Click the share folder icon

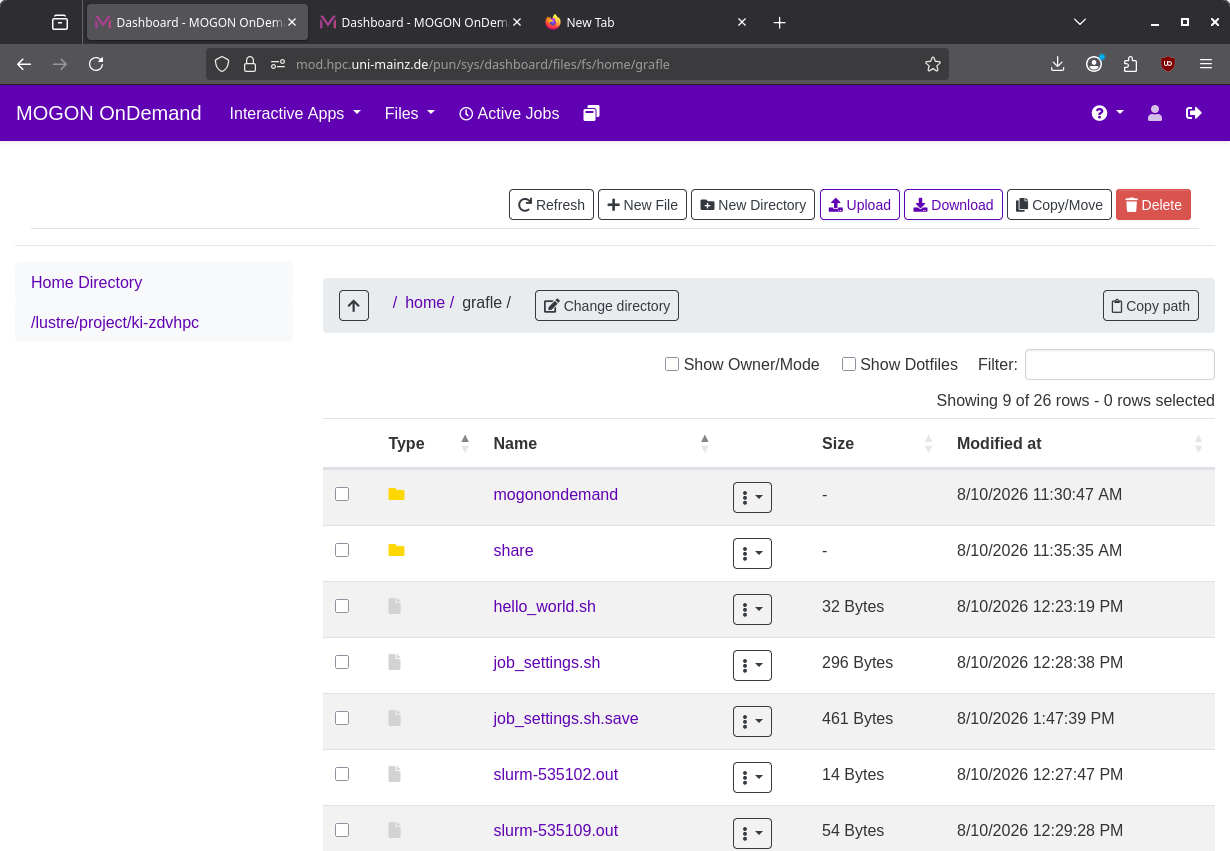coord(396,550)
